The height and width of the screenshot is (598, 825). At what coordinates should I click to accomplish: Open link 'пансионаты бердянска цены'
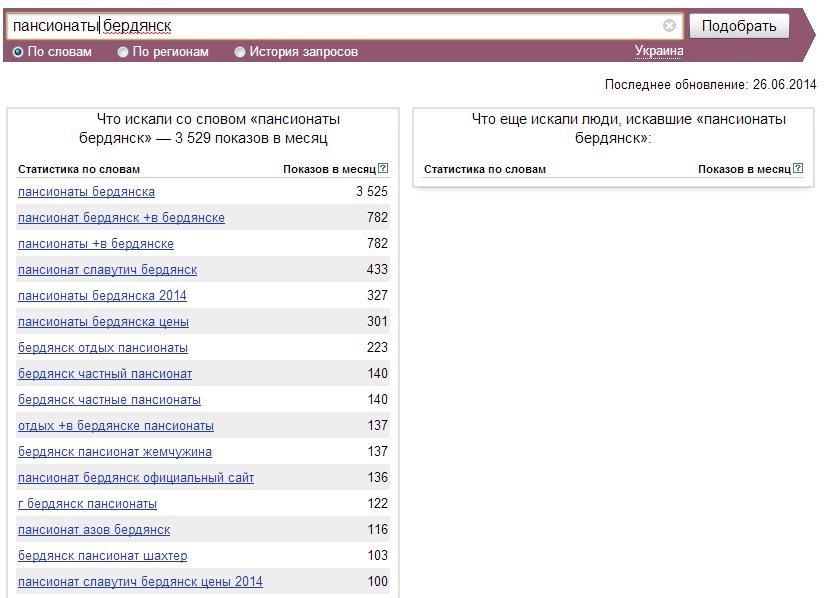103,322
